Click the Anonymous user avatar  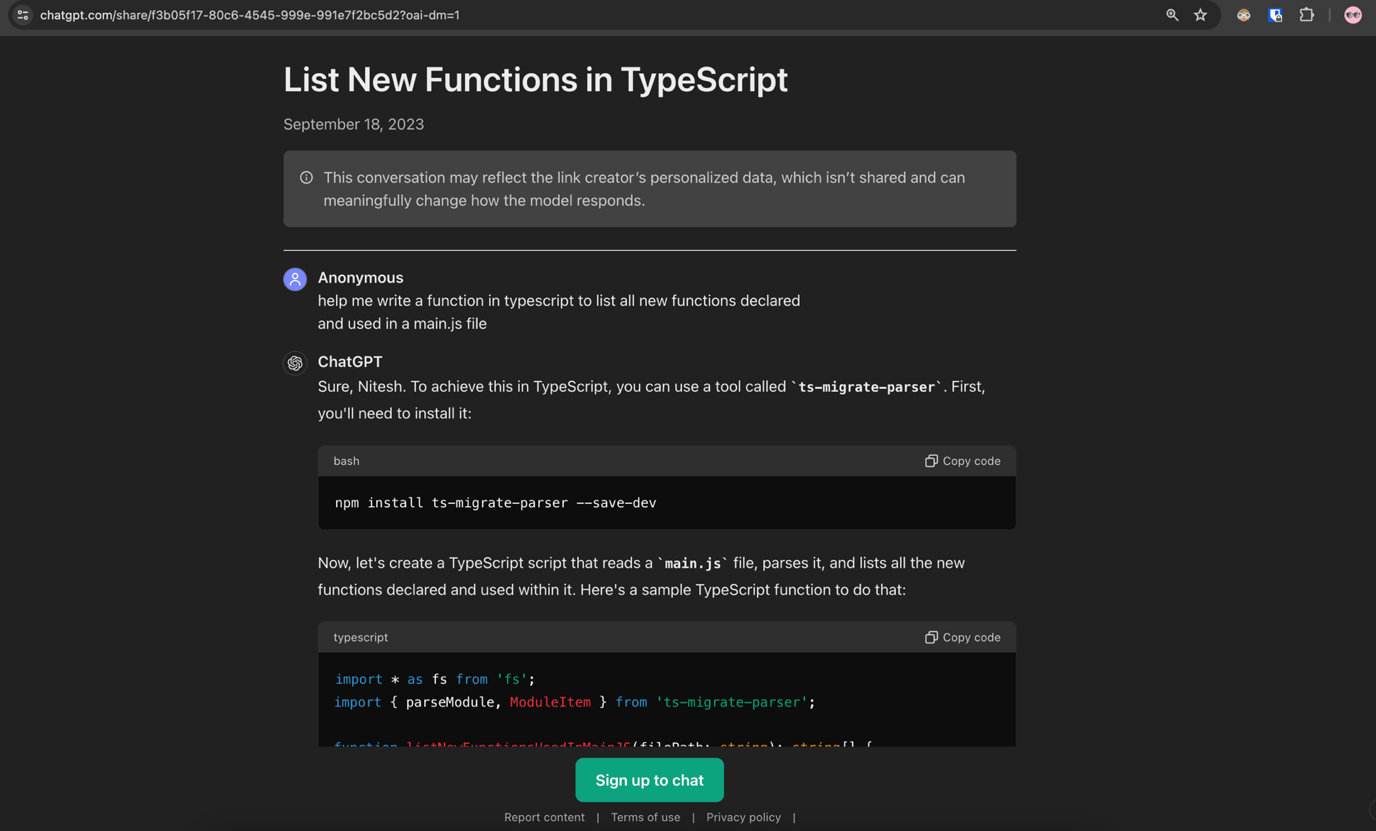pyautogui.click(x=295, y=279)
